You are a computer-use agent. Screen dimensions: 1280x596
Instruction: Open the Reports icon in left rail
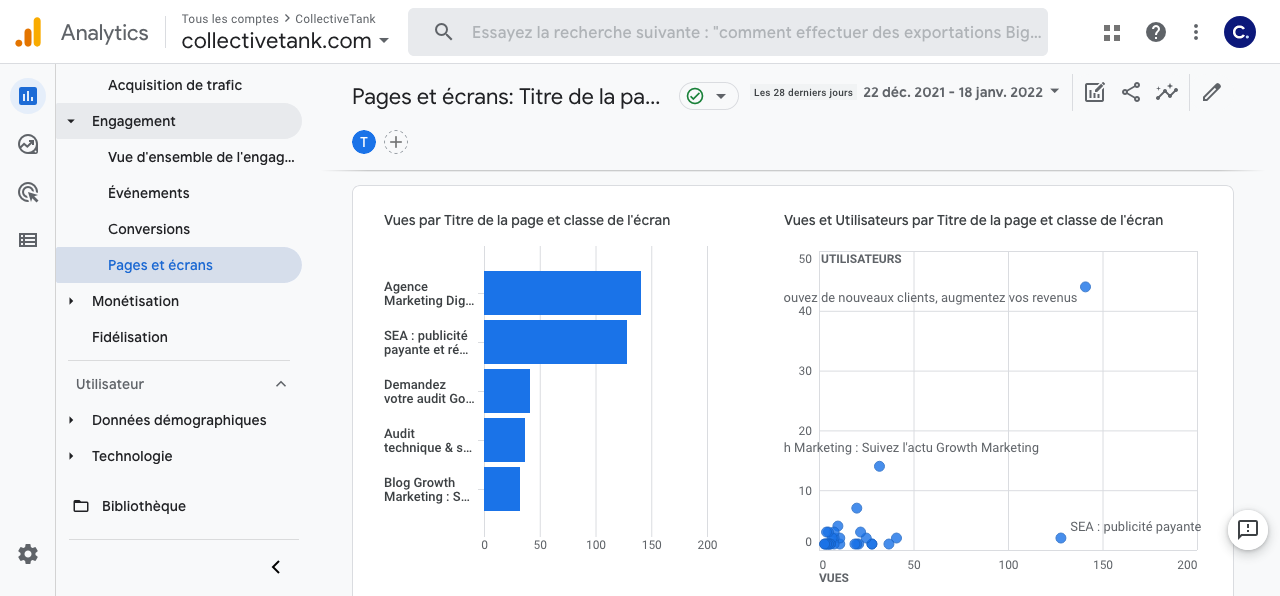[x=28, y=96]
